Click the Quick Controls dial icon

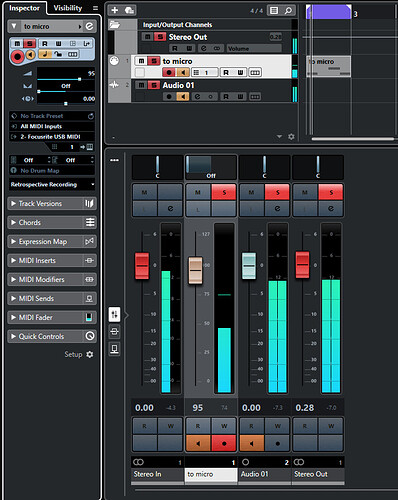[90, 336]
